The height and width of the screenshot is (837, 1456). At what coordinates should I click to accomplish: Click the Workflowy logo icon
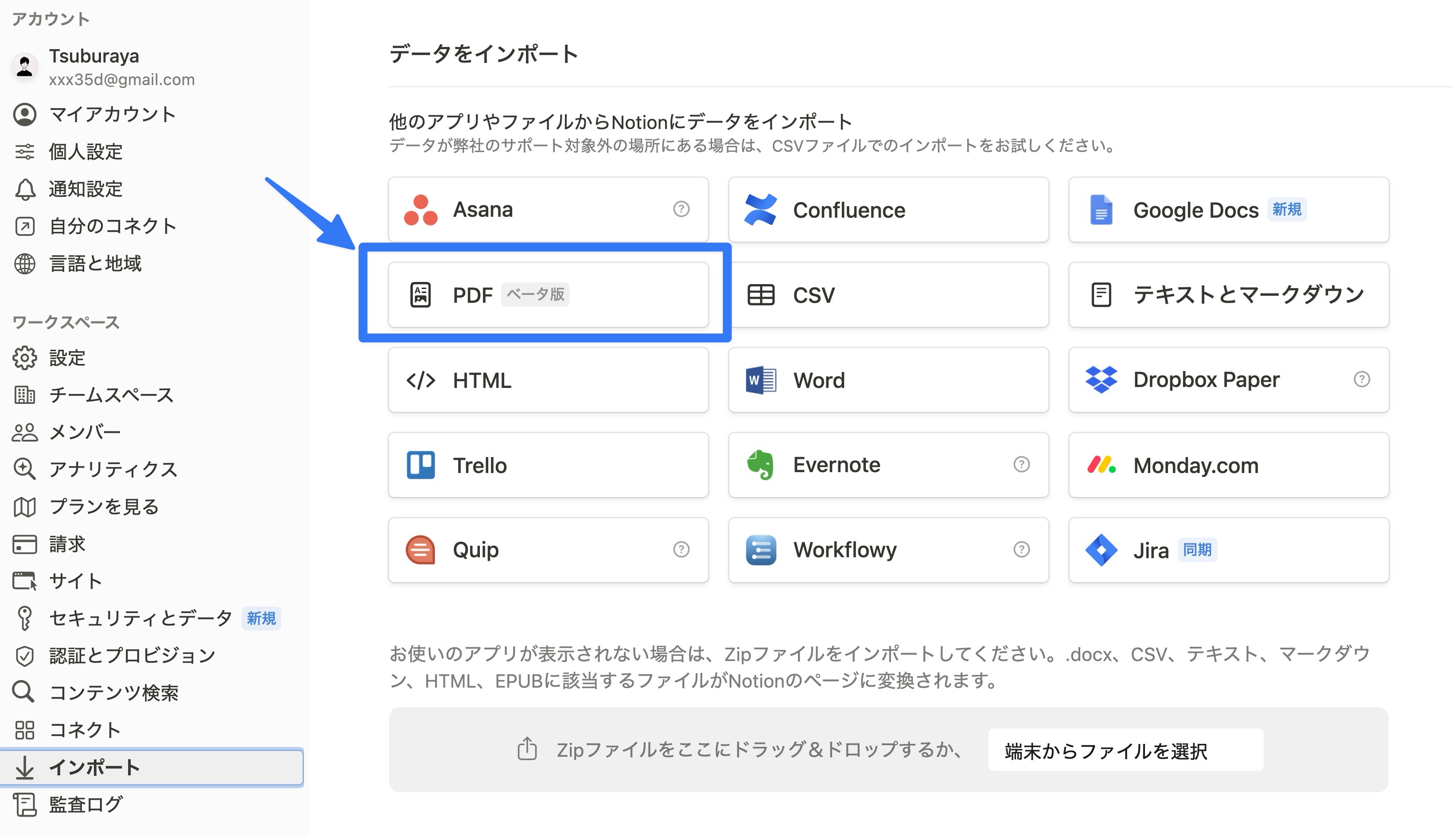761,550
